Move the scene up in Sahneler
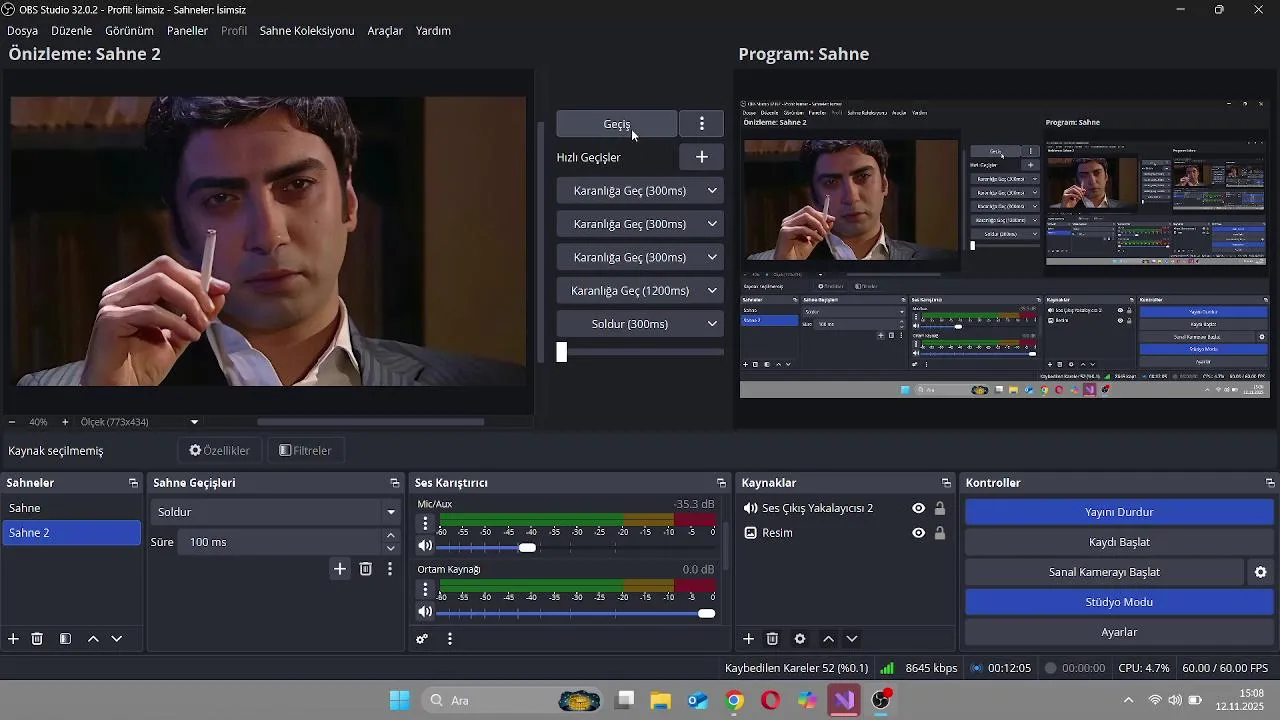 click(x=93, y=639)
